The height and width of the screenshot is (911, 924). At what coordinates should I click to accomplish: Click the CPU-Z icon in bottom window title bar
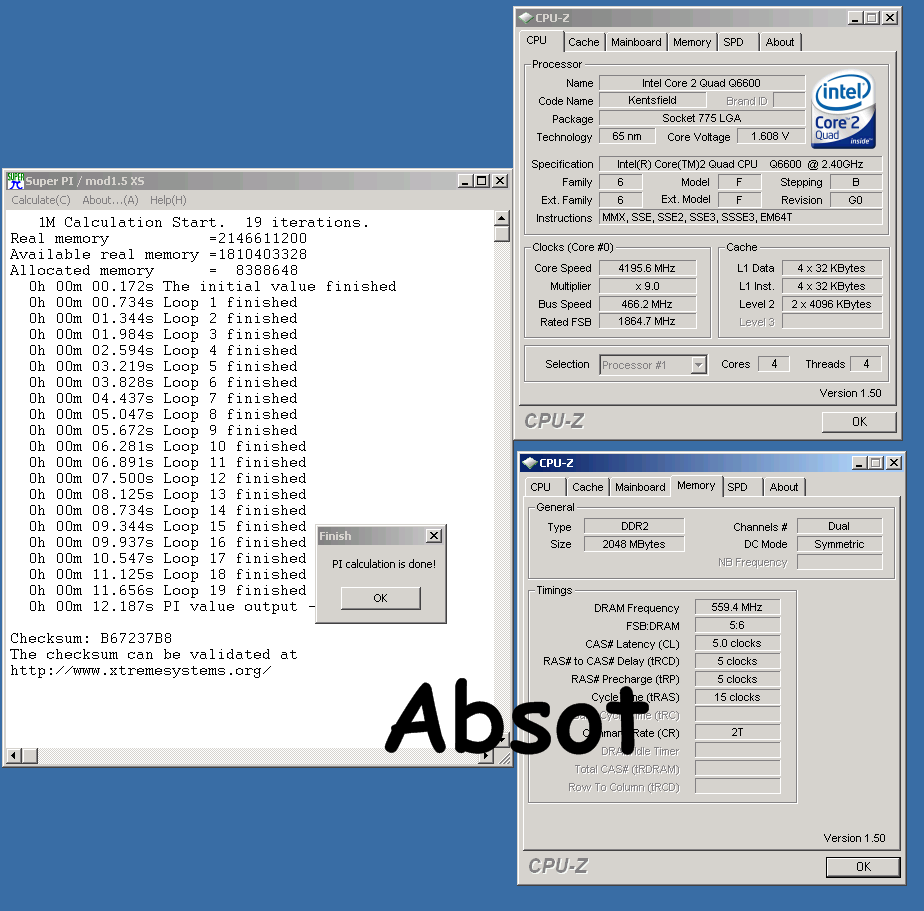pos(530,463)
